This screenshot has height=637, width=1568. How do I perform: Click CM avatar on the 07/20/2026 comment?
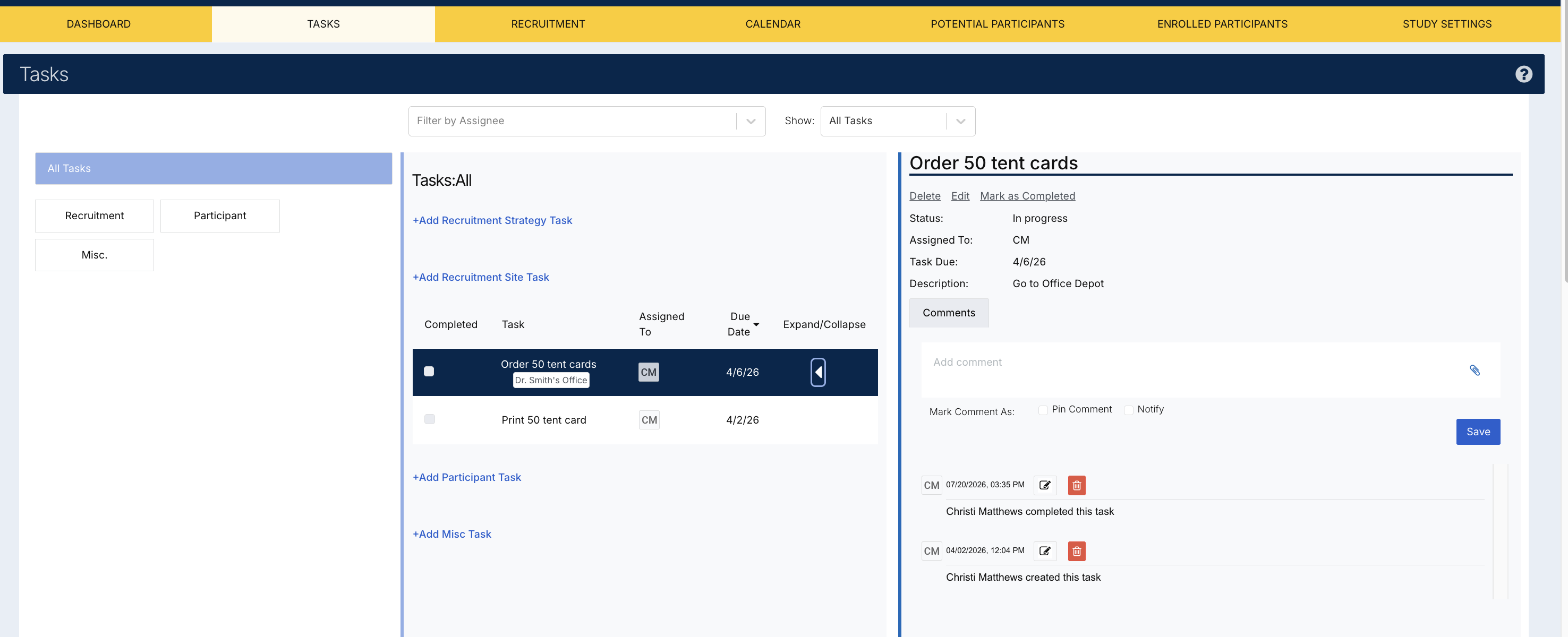coord(931,485)
